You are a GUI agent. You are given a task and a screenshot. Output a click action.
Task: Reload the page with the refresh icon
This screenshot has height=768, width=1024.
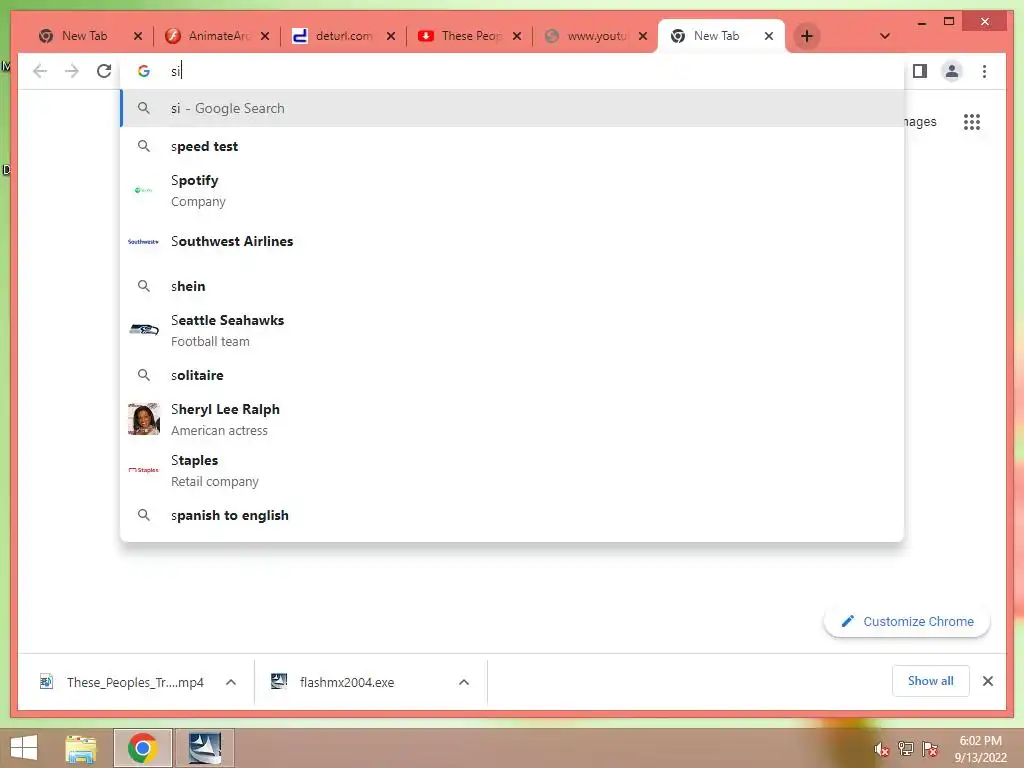[x=104, y=71]
